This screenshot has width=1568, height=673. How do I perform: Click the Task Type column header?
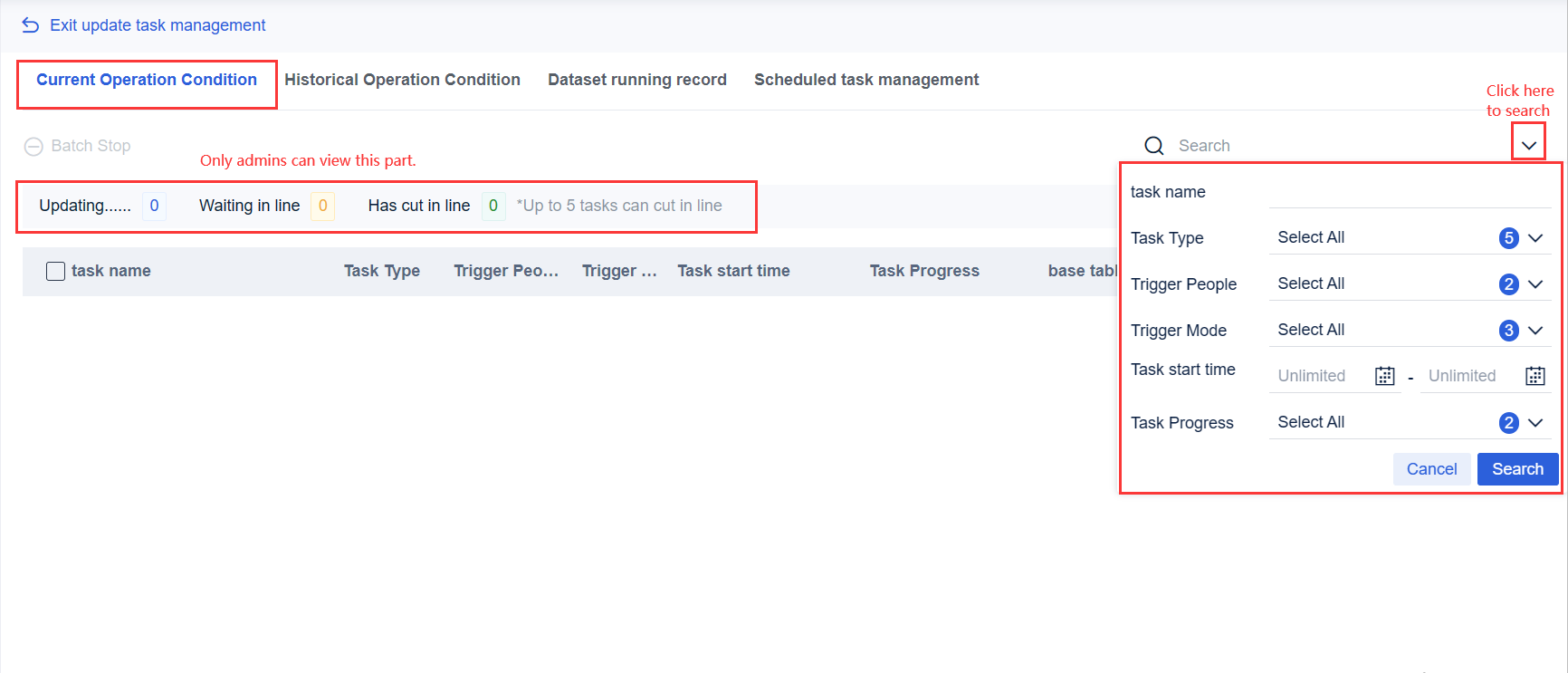tap(382, 271)
